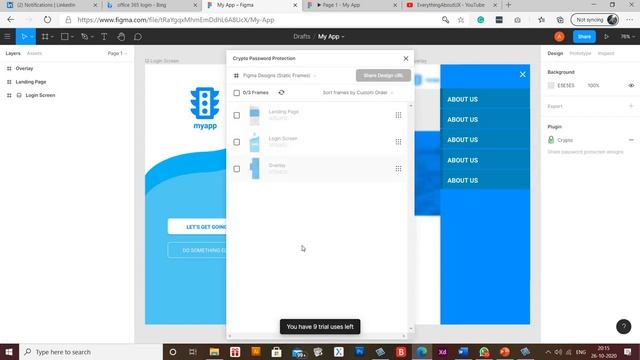Switch to the Inspect tab
Screen dimensions: 640x360
[606, 53]
